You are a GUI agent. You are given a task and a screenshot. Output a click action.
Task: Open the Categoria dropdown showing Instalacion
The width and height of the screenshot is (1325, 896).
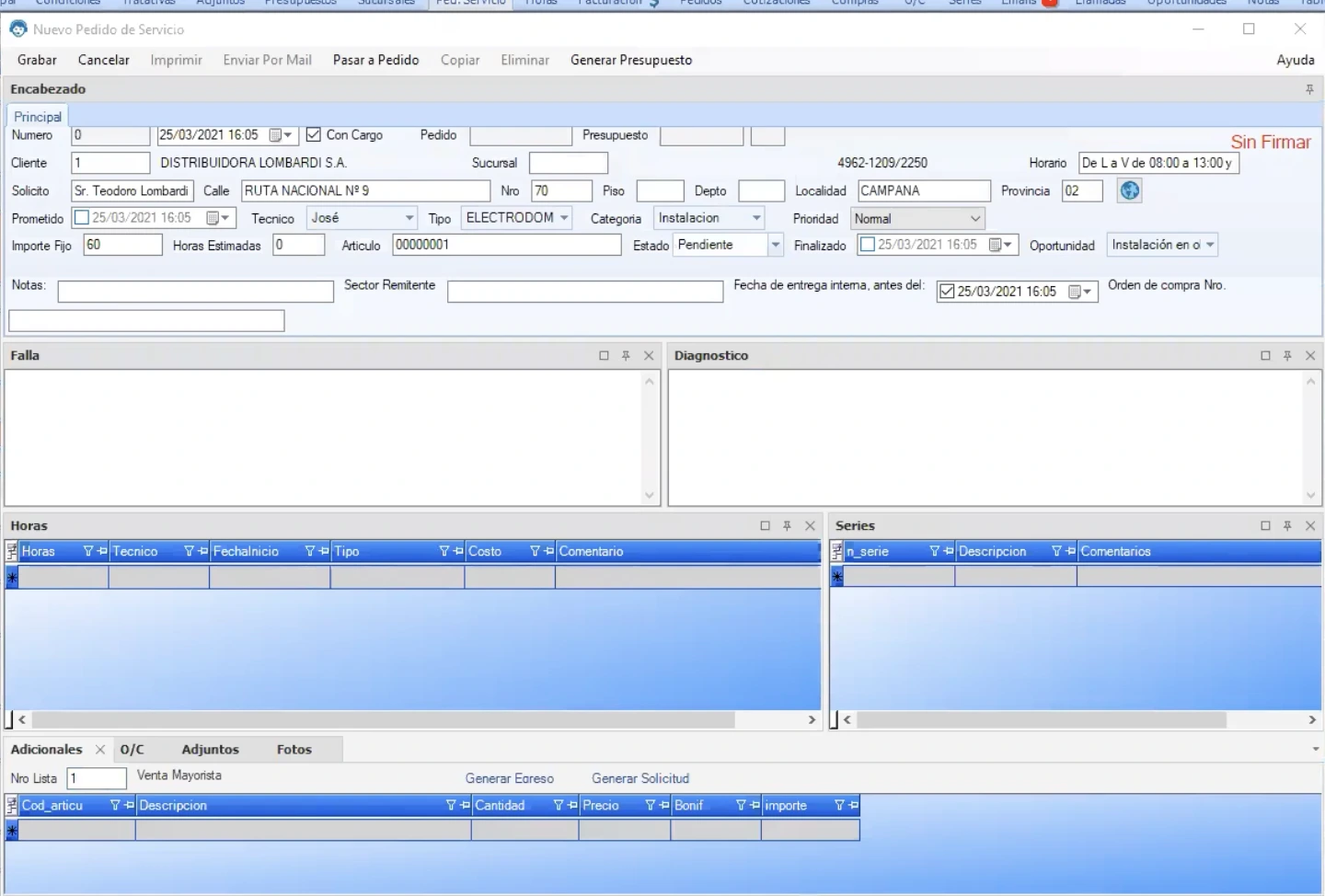point(756,218)
